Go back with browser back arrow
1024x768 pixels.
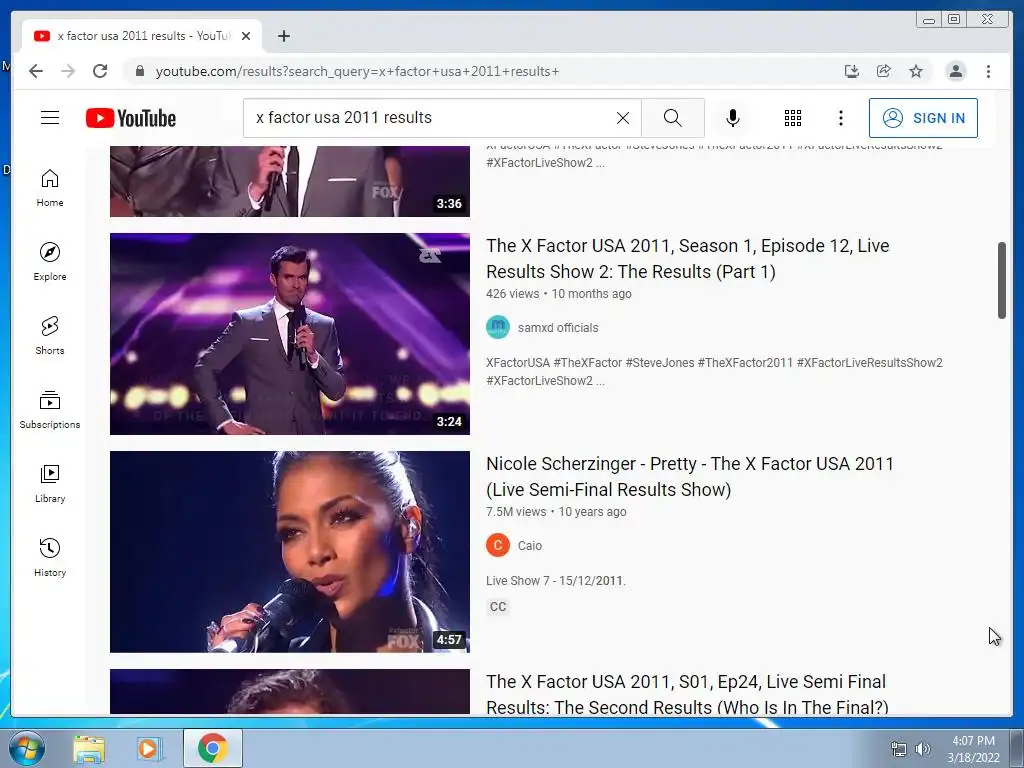click(36, 71)
